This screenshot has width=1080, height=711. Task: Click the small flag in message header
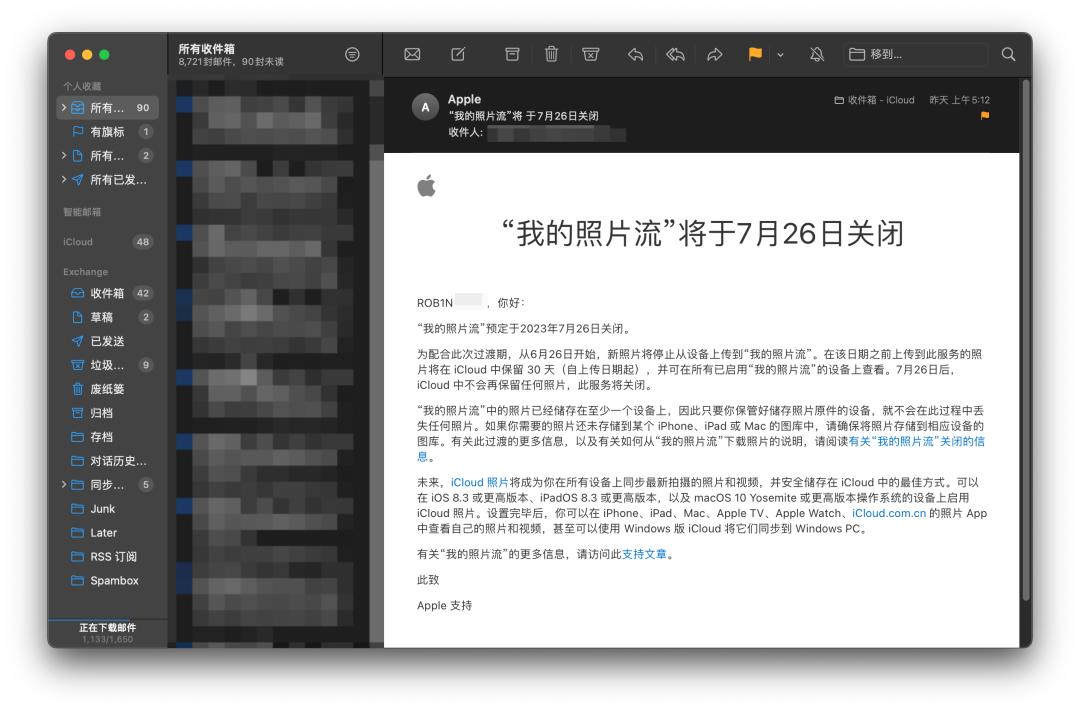click(x=985, y=116)
